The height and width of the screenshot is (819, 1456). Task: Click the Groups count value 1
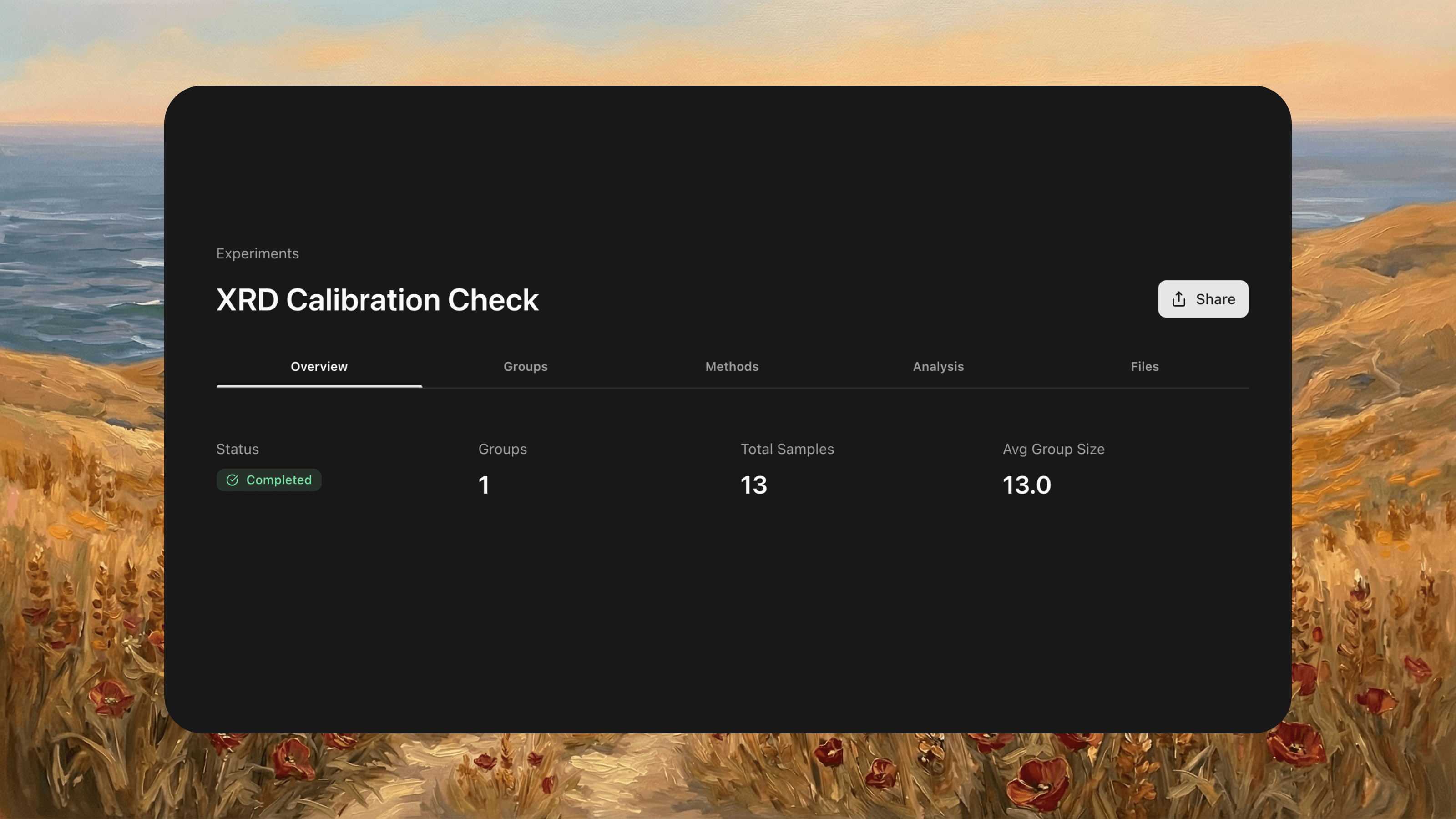click(484, 485)
